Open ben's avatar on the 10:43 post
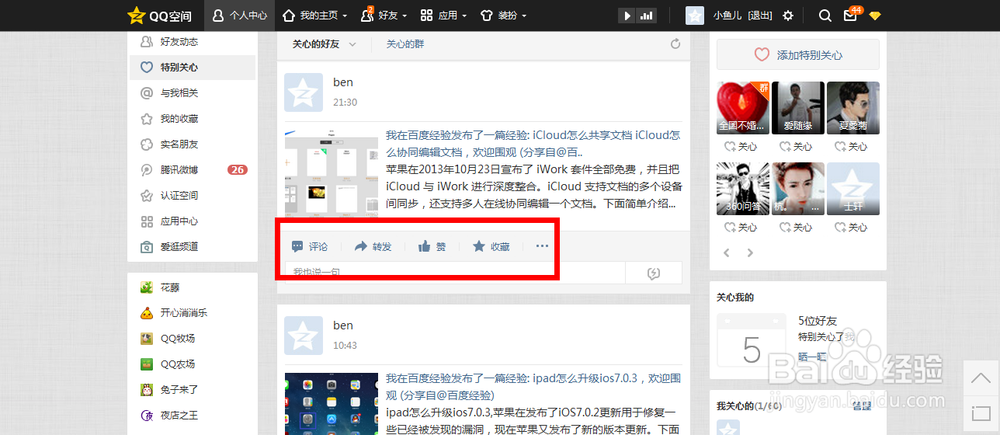 pyautogui.click(x=304, y=335)
